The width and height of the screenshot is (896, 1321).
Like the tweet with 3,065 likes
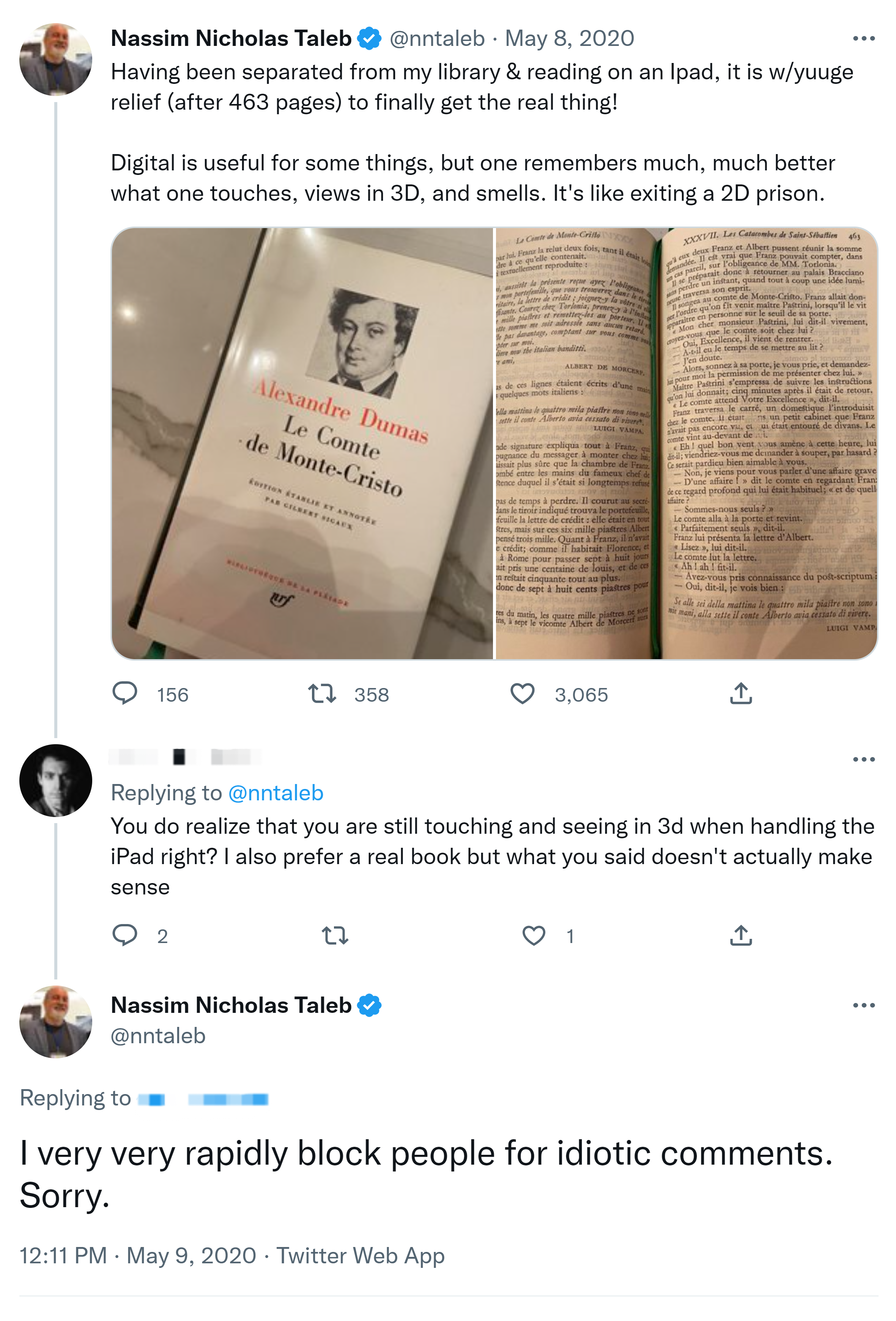tap(522, 693)
